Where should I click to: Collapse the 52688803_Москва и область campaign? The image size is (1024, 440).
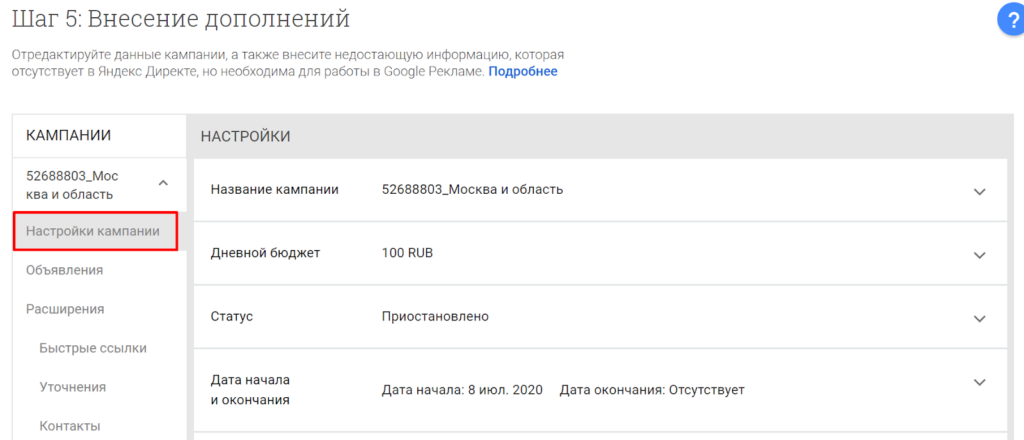click(163, 183)
